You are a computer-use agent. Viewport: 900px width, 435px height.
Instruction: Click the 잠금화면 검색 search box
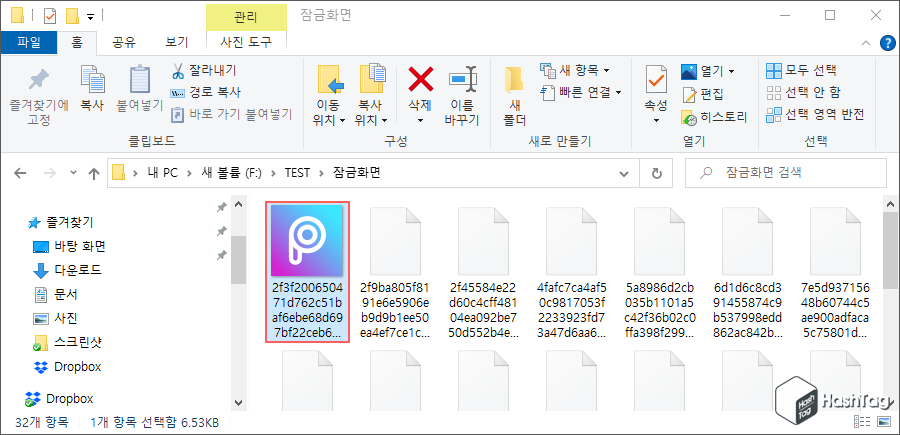coord(786,173)
